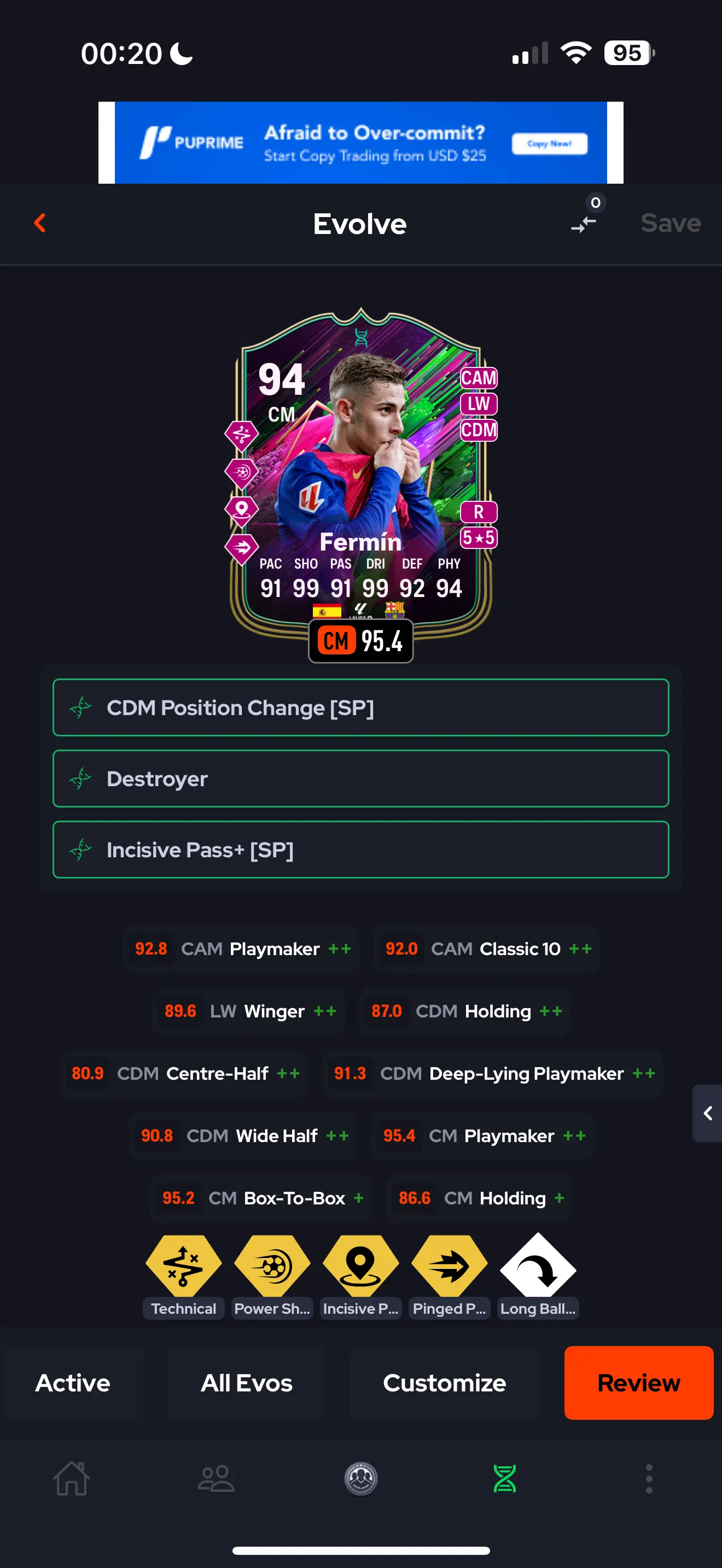
Task: Toggle the Incisive Pass+ [SP] evolution
Action: (x=360, y=850)
